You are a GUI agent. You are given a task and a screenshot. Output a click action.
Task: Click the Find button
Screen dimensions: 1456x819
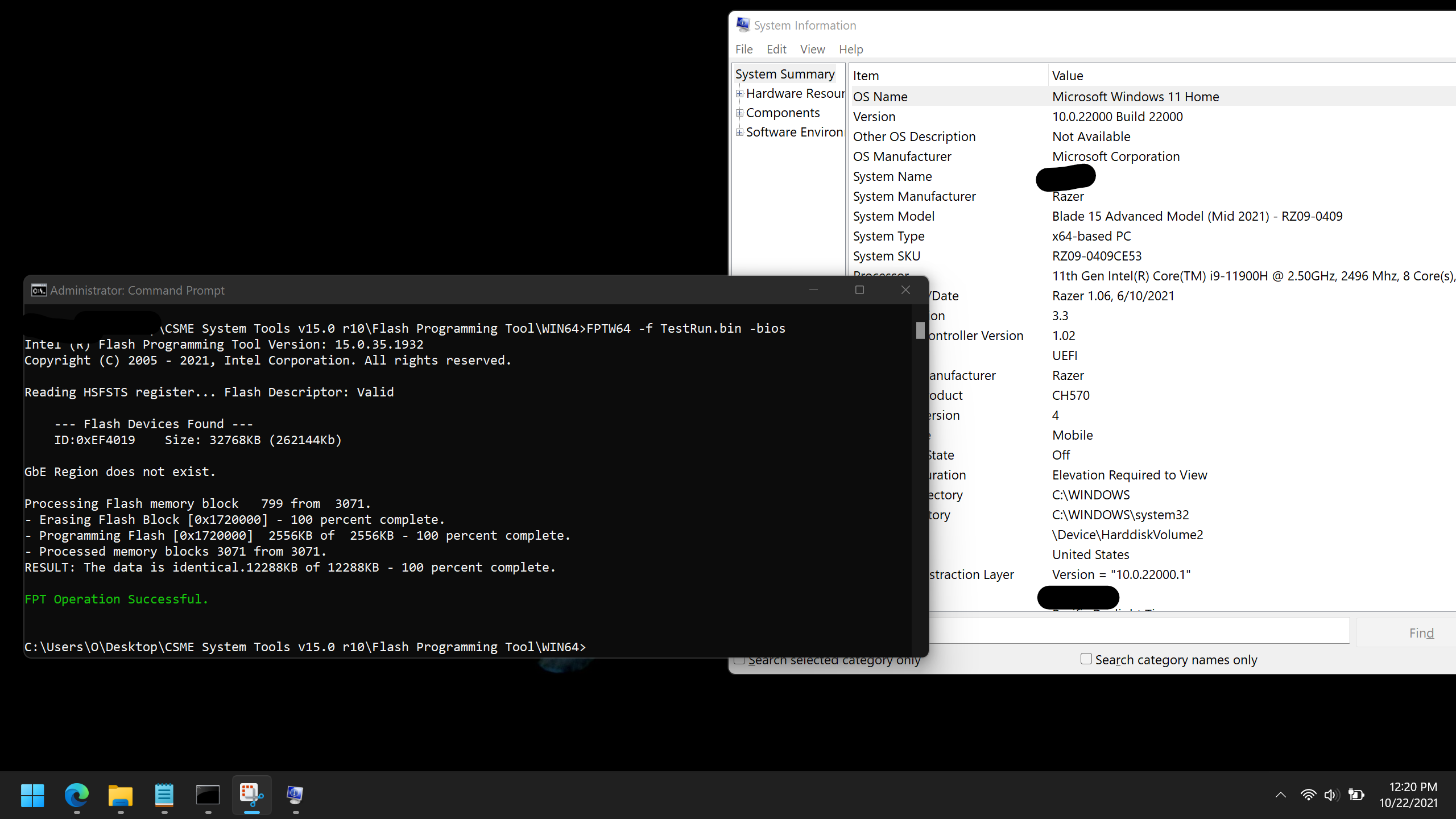tap(1406, 632)
